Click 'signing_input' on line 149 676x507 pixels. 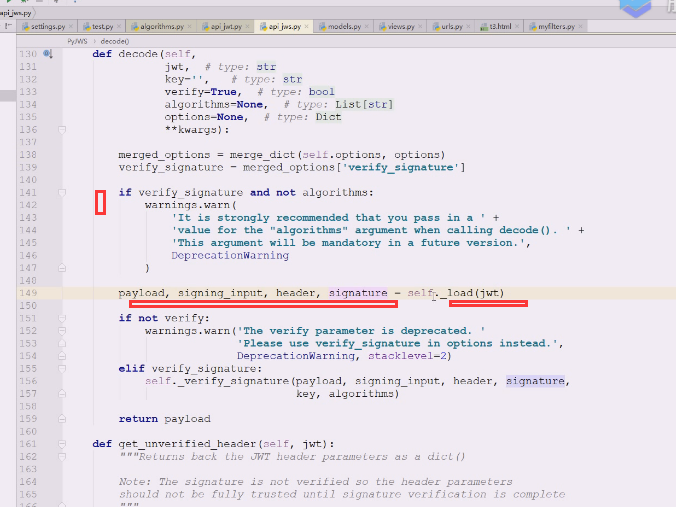point(220,293)
